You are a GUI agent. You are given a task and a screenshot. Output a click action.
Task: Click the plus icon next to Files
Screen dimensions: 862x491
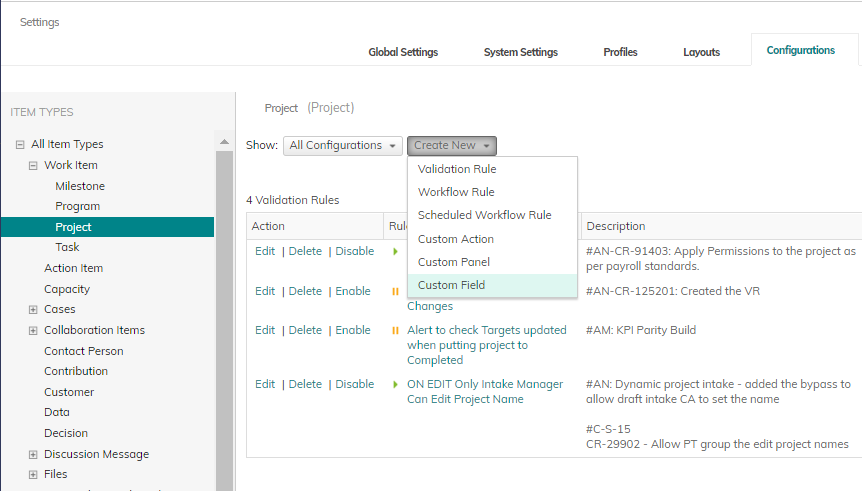point(33,475)
